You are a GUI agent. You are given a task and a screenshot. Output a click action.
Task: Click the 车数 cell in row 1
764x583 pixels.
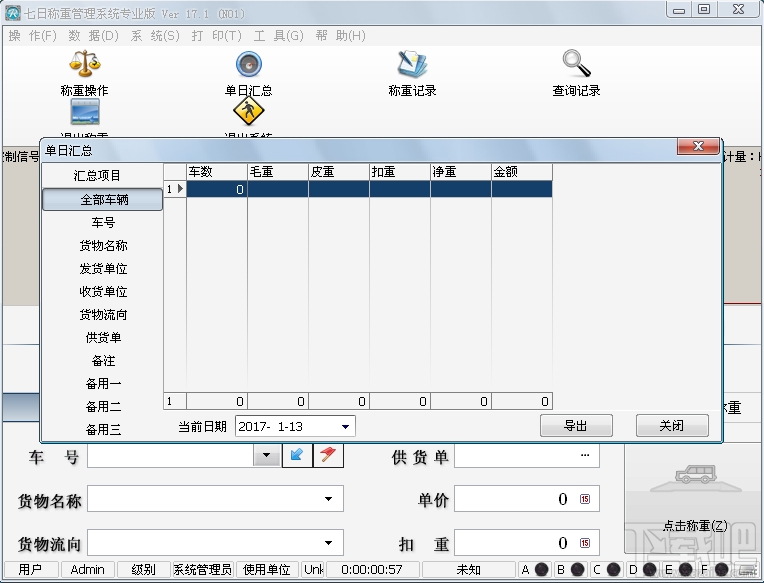(x=217, y=189)
